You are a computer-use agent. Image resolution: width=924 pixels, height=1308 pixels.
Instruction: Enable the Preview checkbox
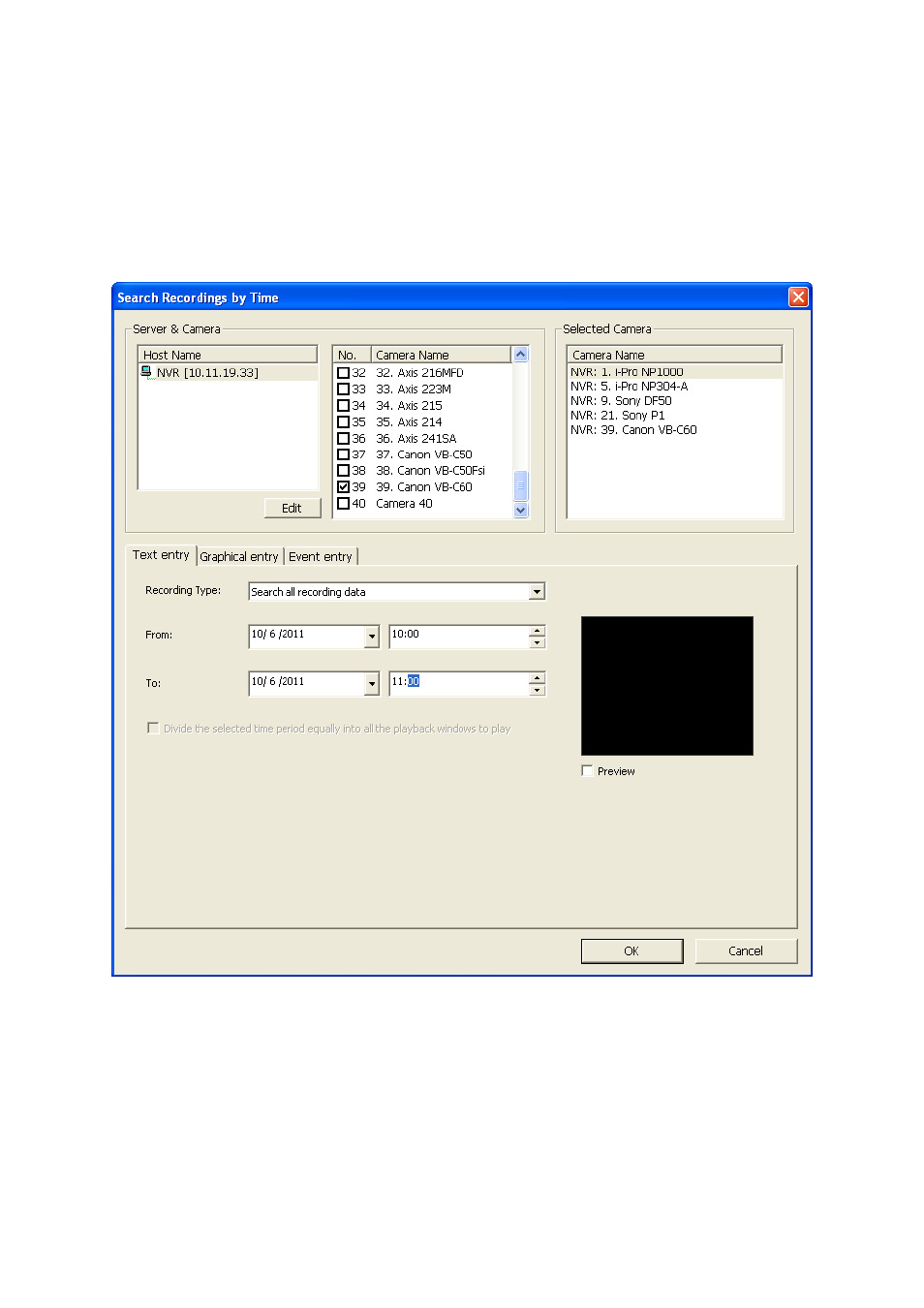click(587, 771)
